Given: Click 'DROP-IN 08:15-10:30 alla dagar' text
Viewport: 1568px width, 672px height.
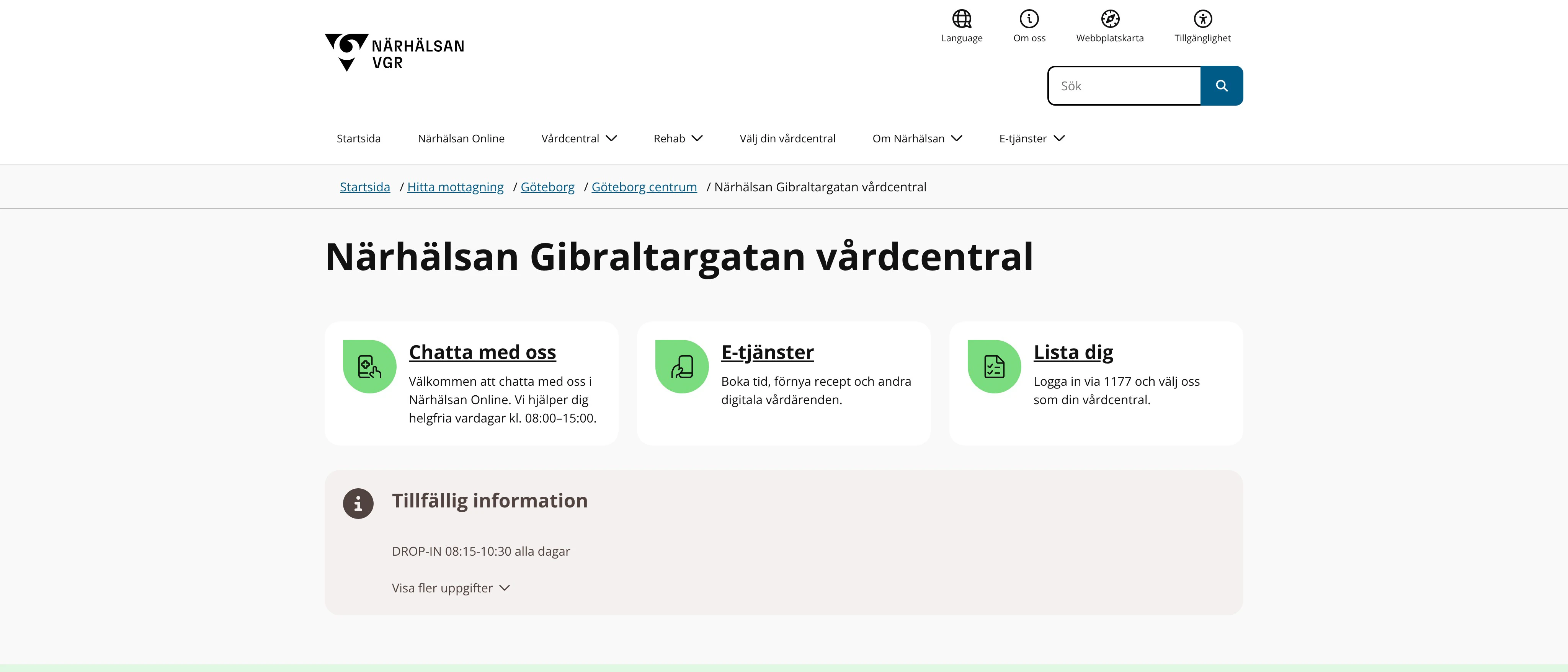Looking at the screenshot, I should click(x=481, y=551).
